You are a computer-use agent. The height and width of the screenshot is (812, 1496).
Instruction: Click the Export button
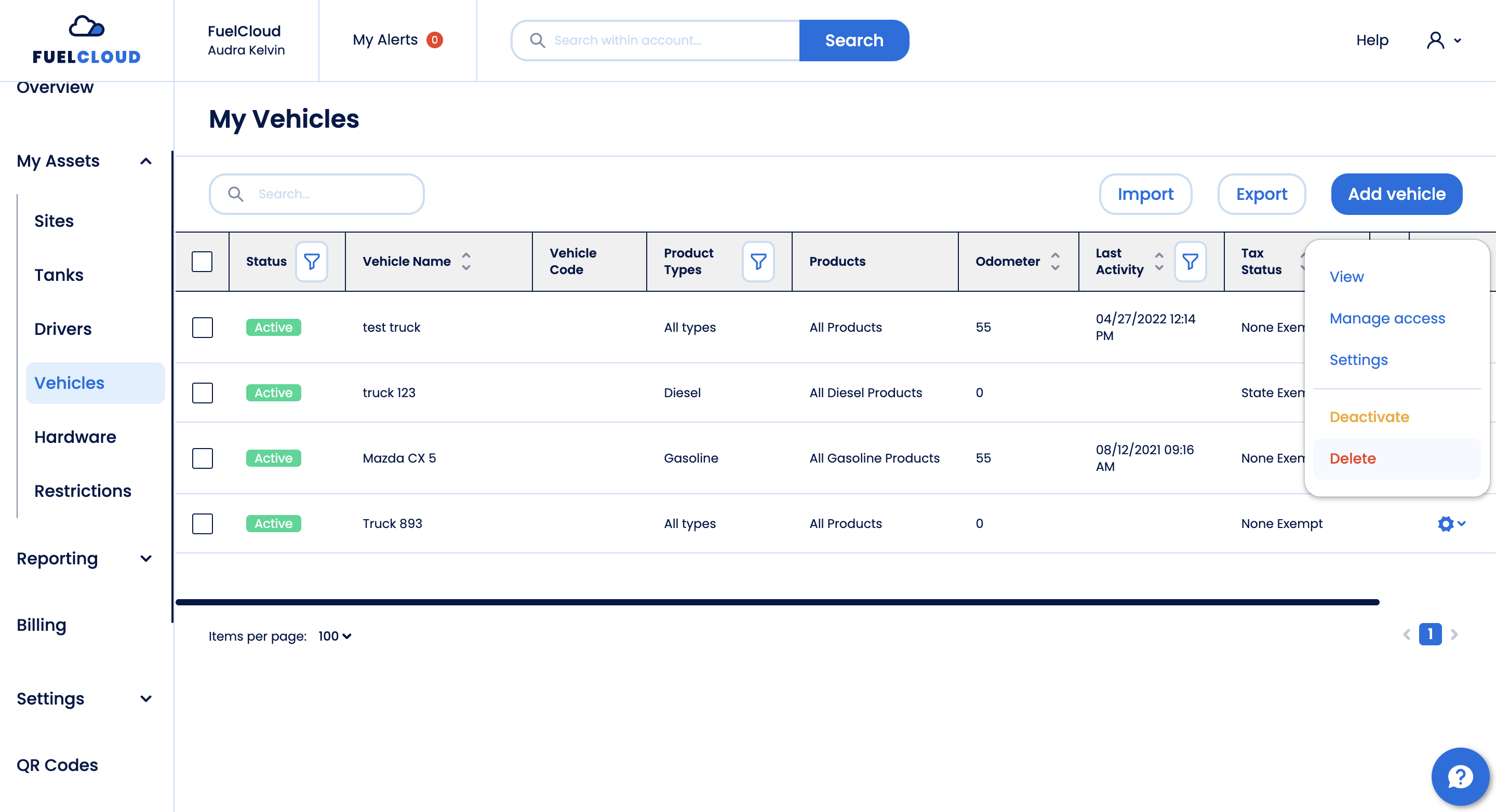click(x=1261, y=194)
